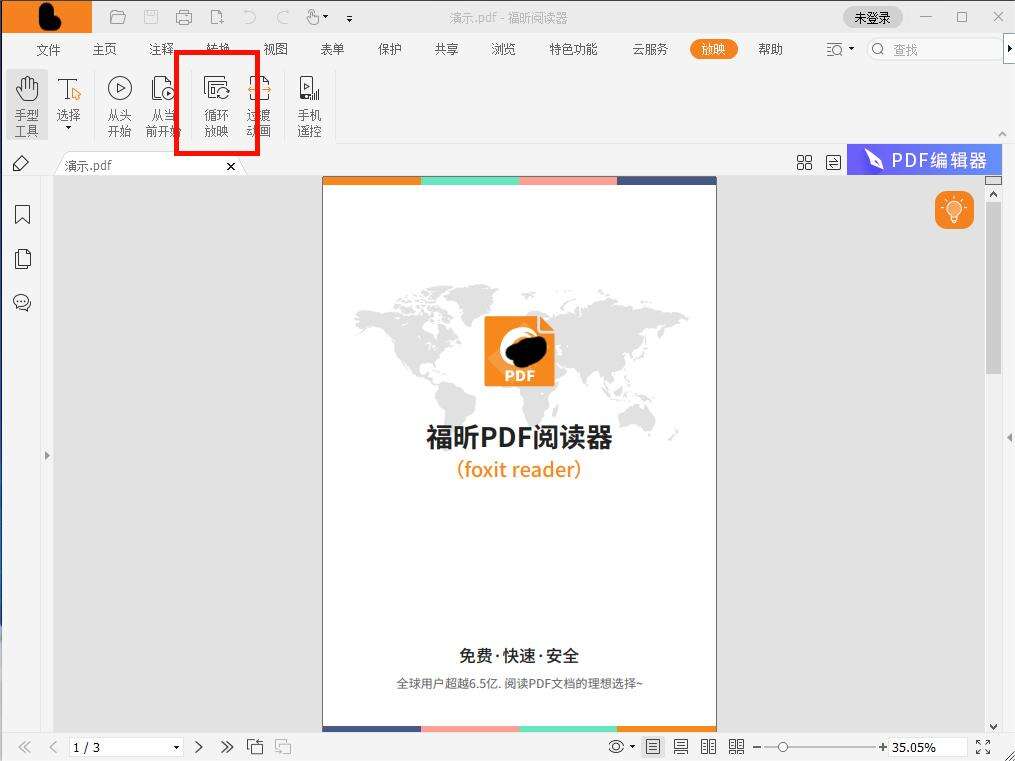Open mobile remote control (手机遥控)

point(308,103)
